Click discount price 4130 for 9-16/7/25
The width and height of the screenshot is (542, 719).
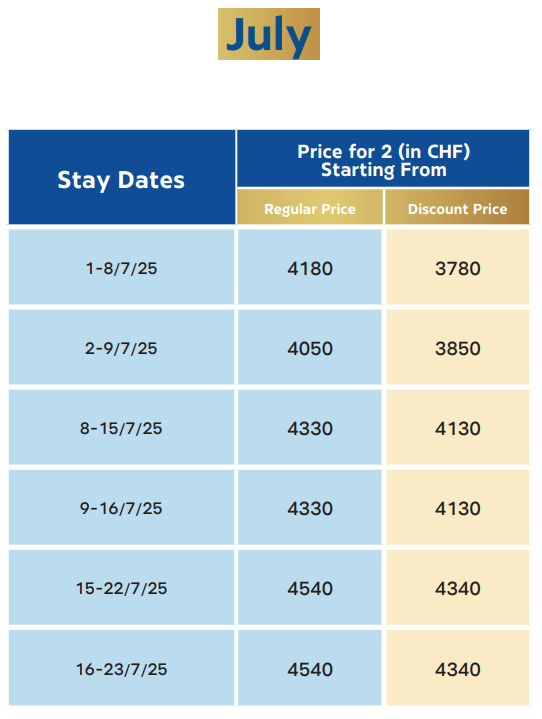click(x=458, y=507)
